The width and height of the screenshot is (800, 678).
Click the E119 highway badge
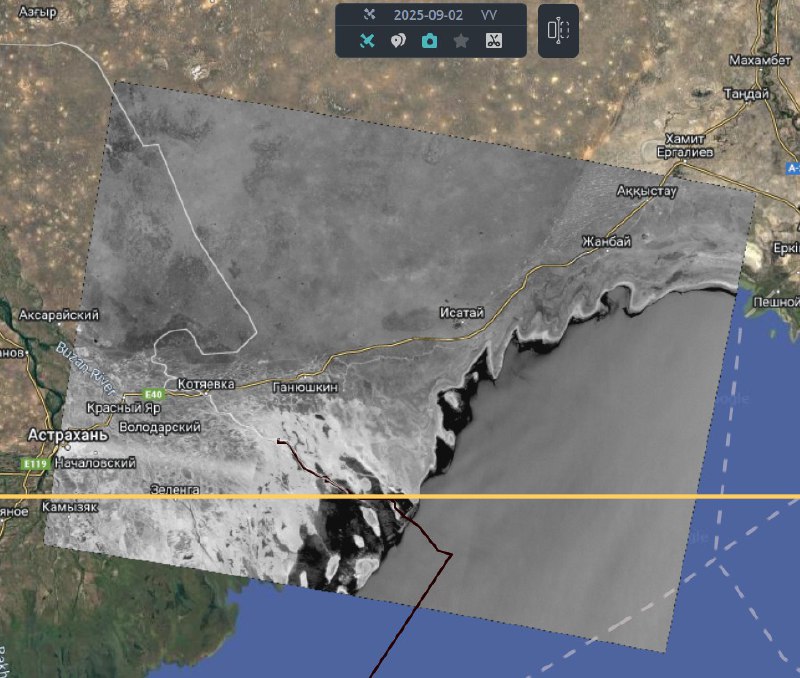pos(34,464)
